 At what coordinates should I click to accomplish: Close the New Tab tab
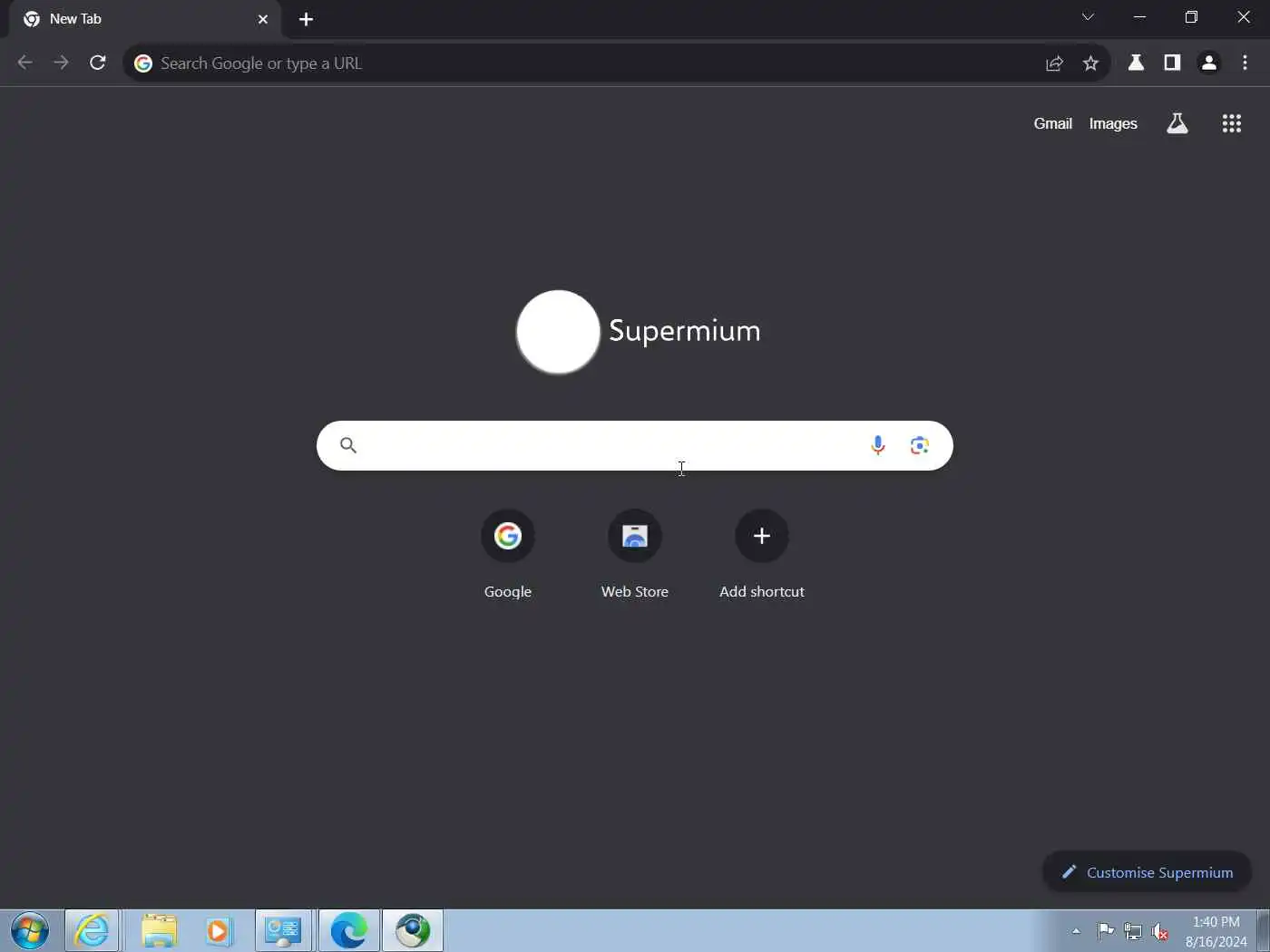pyautogui.click(x=263, y=19)
